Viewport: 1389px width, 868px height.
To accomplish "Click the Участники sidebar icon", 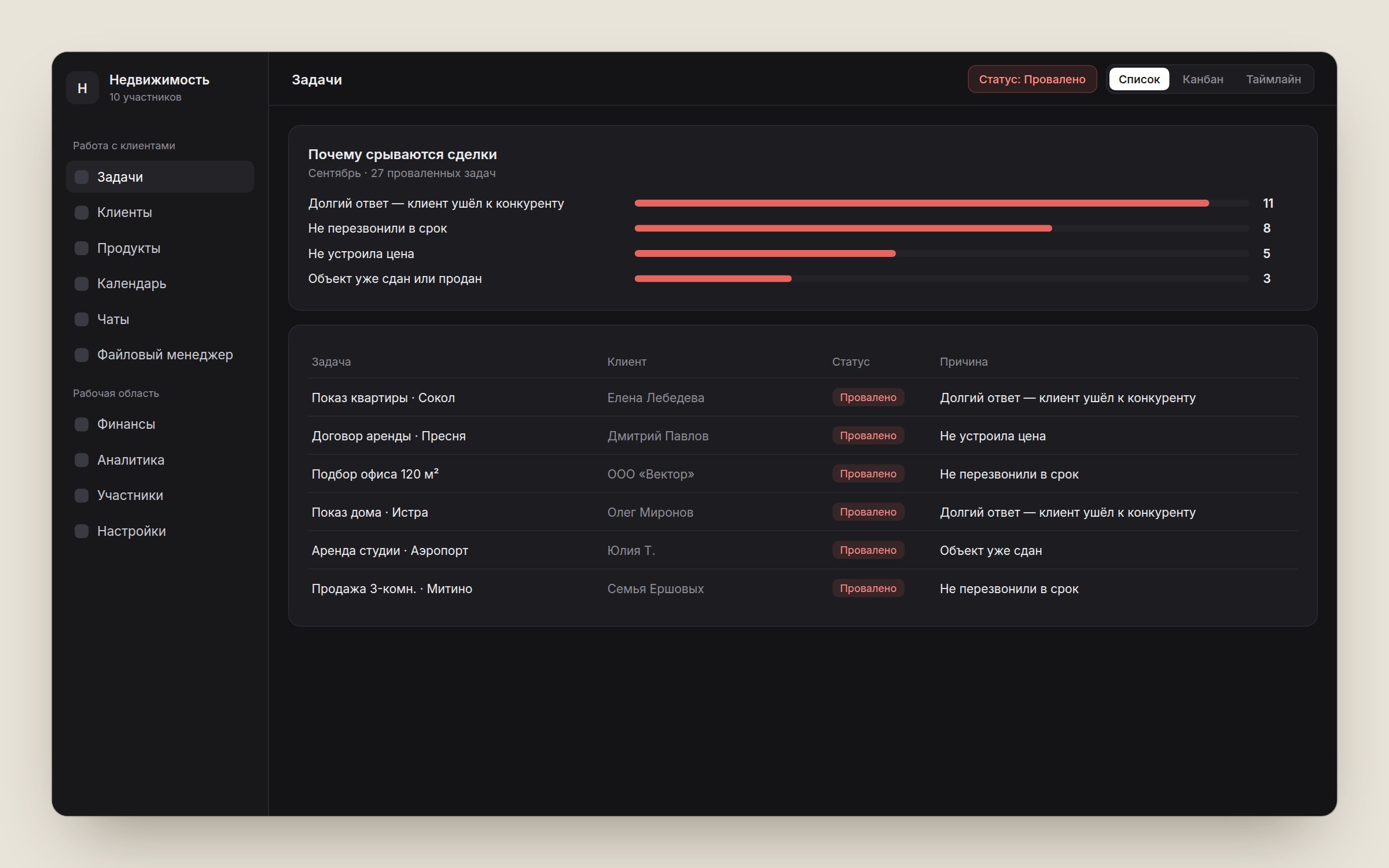I will pos(82,495).
